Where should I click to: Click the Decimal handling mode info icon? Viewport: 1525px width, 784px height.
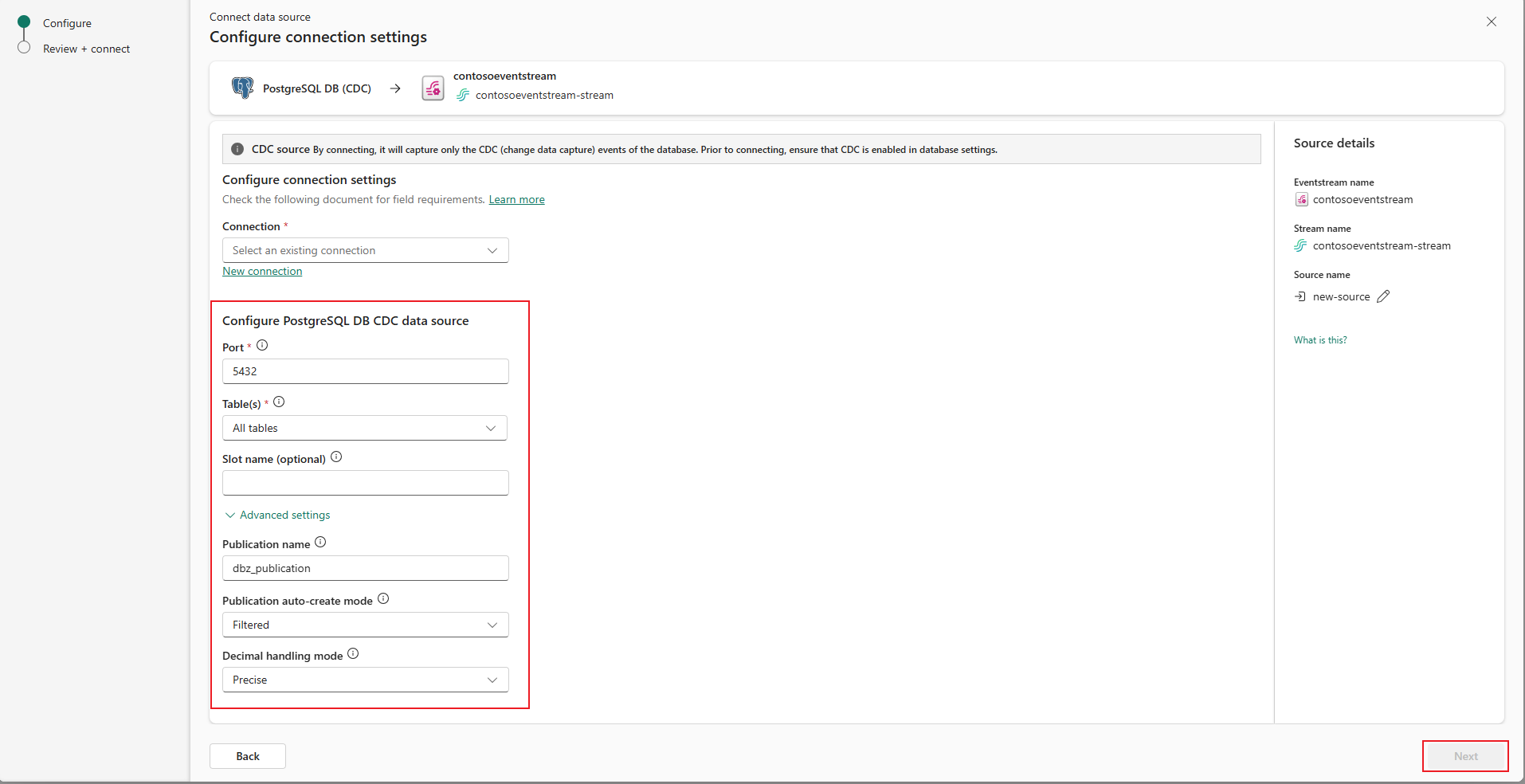(353, 653)
